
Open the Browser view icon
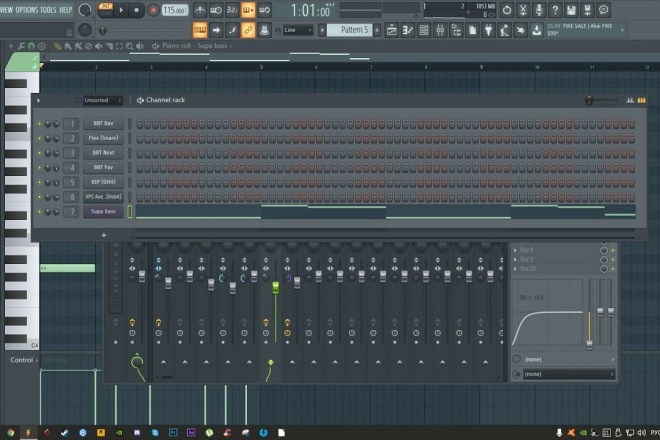click(456, 30)
